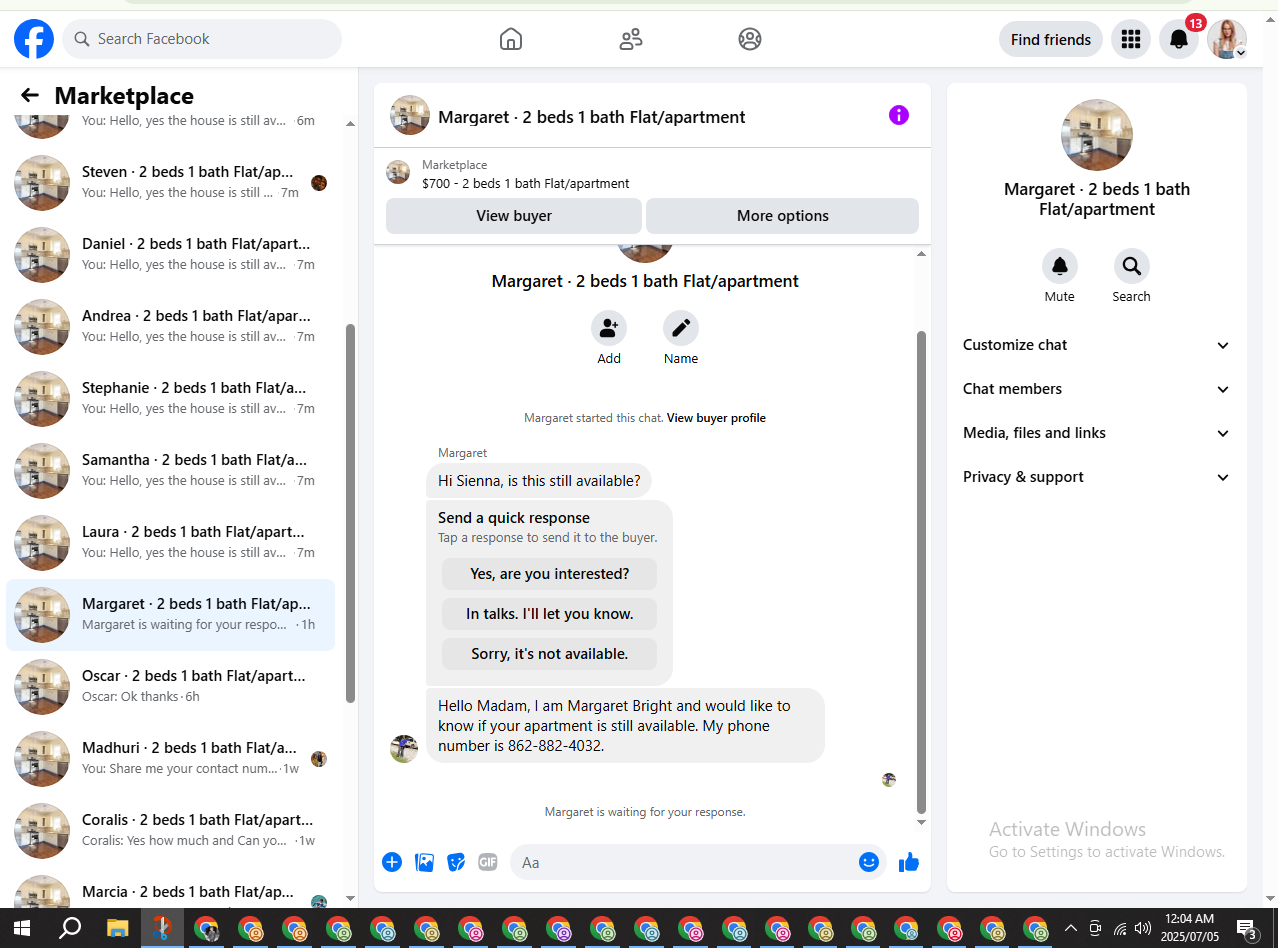
Task: Go back using the Marketplace back arrow
Action: (30, 95)
